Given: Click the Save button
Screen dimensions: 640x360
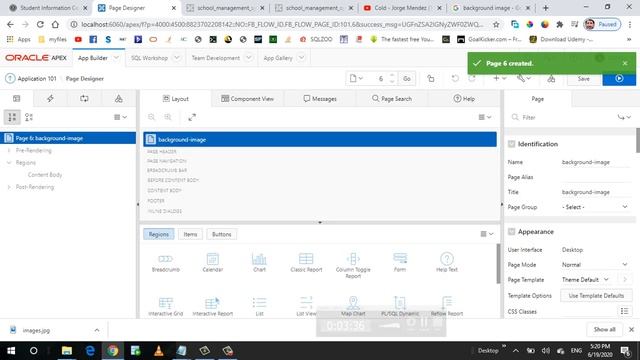Looking at the screenshot, I should [x=584, y=79].
